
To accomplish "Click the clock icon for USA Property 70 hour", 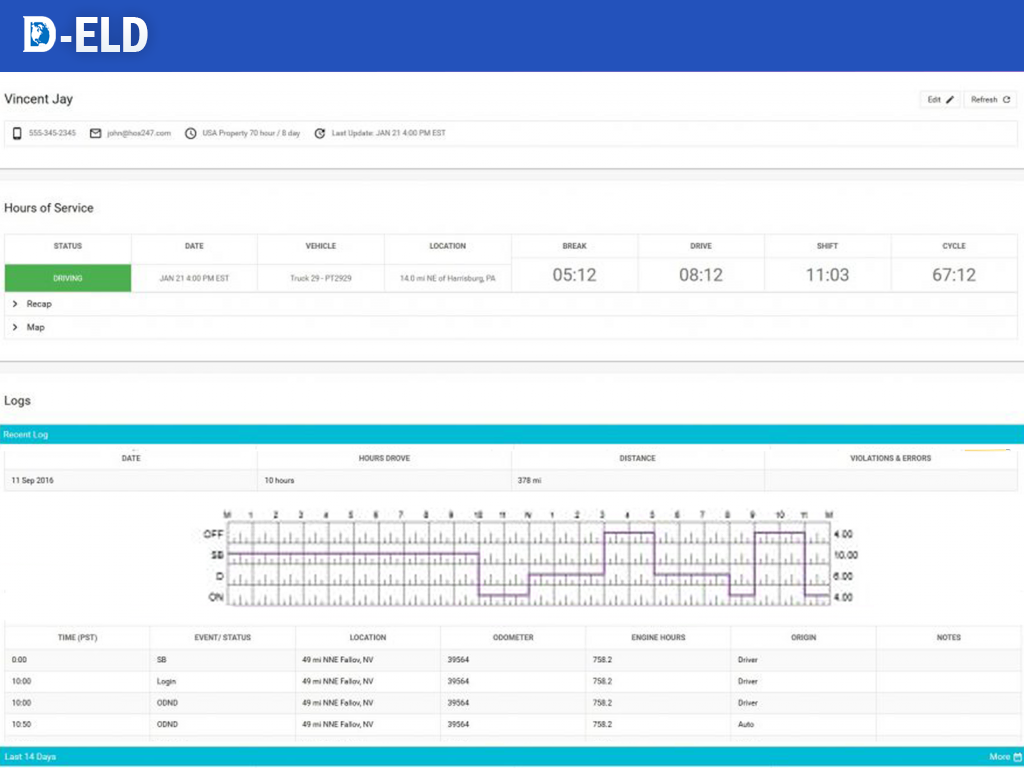I will [x=191, y=133].
